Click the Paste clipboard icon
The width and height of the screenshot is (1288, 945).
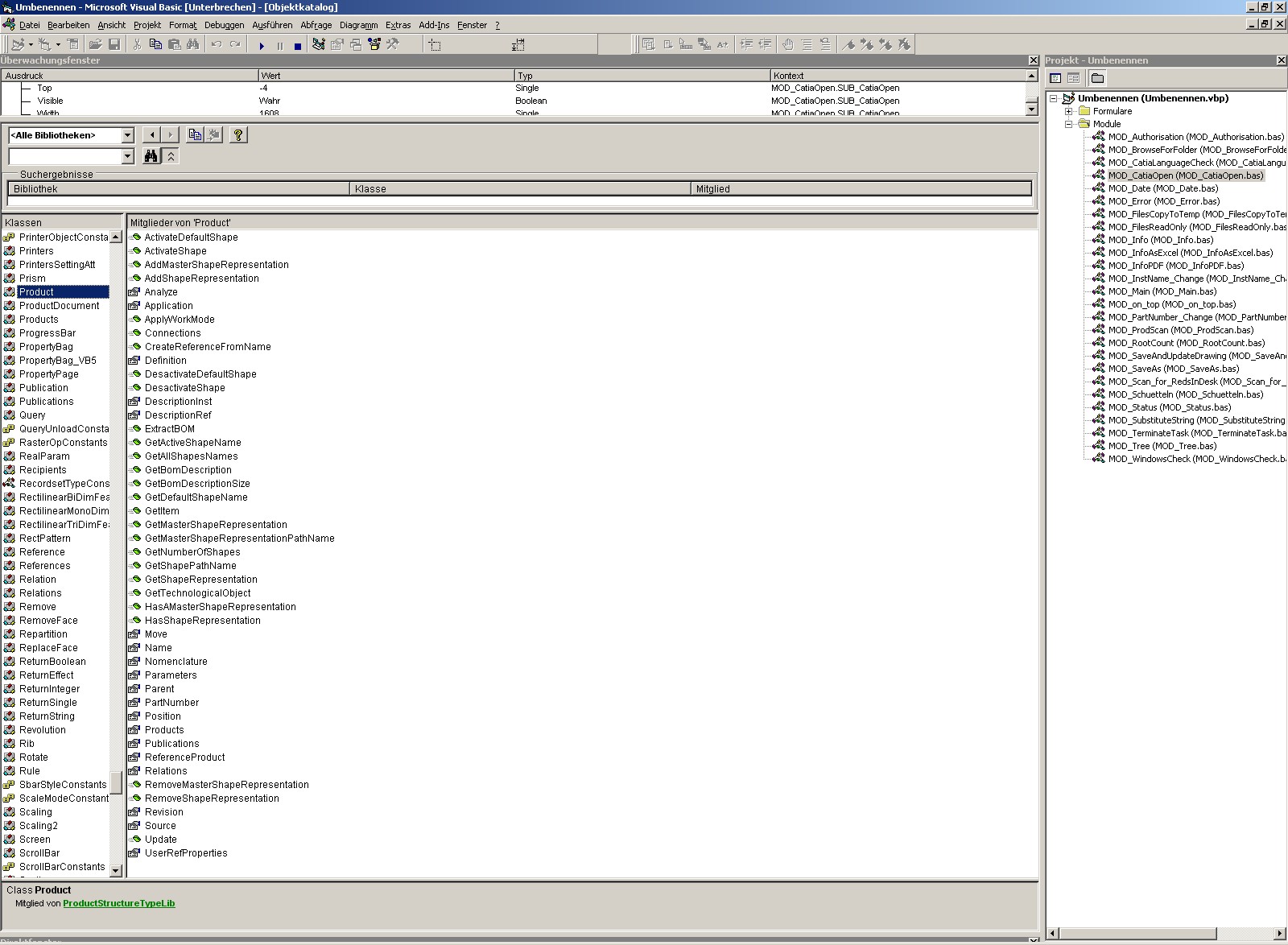(174, 44)
